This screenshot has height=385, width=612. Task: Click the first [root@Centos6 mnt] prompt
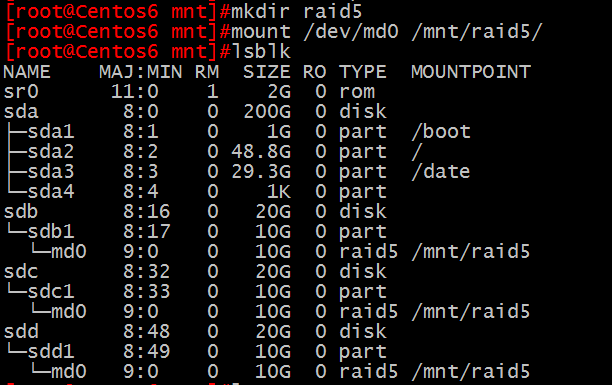(111, 11)
